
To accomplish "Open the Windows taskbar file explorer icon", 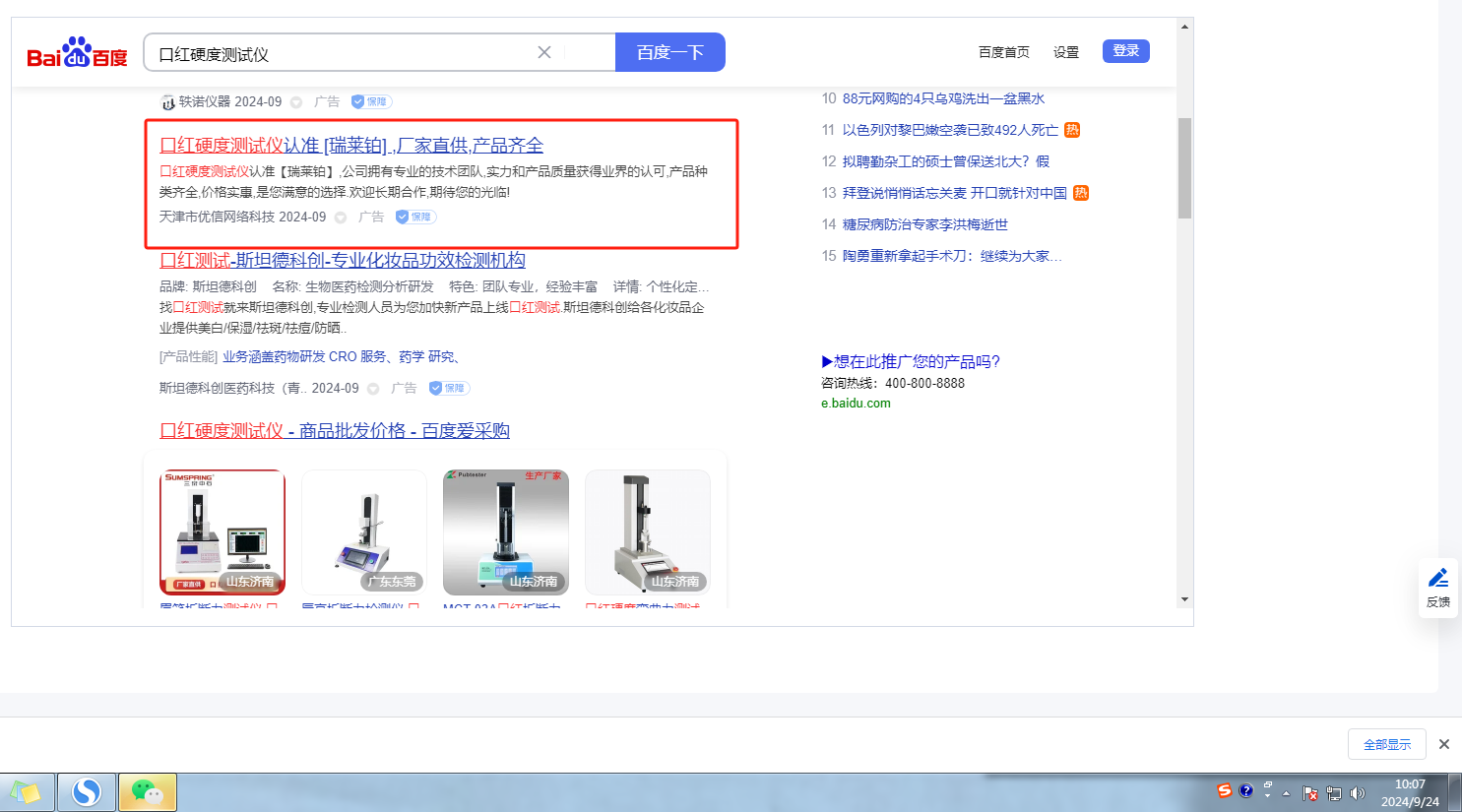I will click(27, 792).
